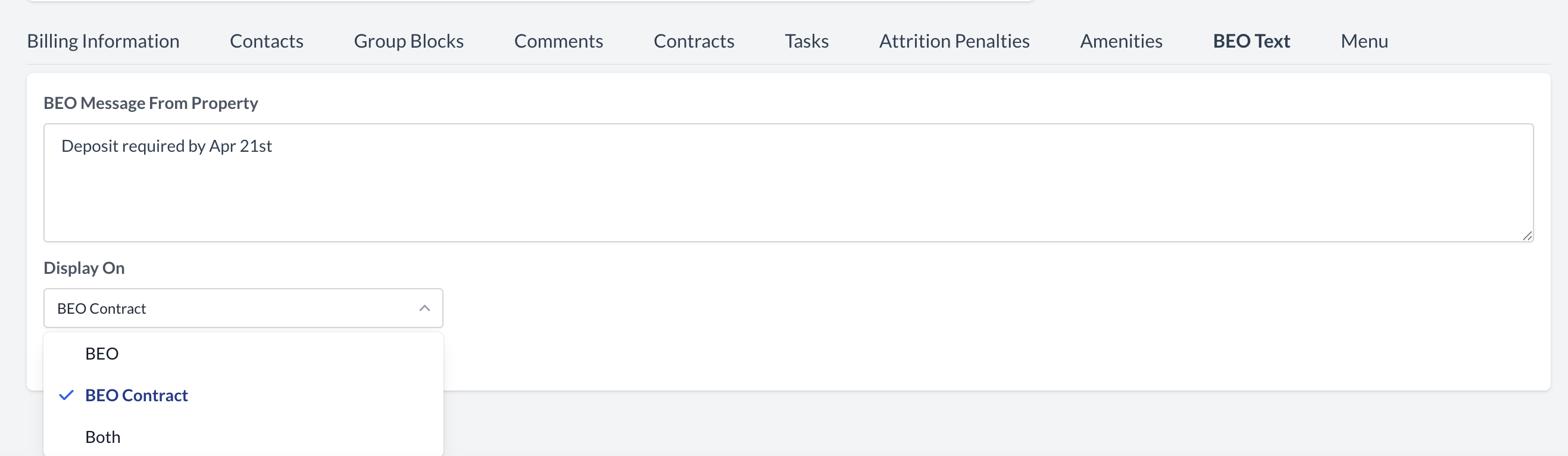The width and height of the screenshot is (1568, 456).
Task: Select the Contracts tab
Action: pos(694,41)
